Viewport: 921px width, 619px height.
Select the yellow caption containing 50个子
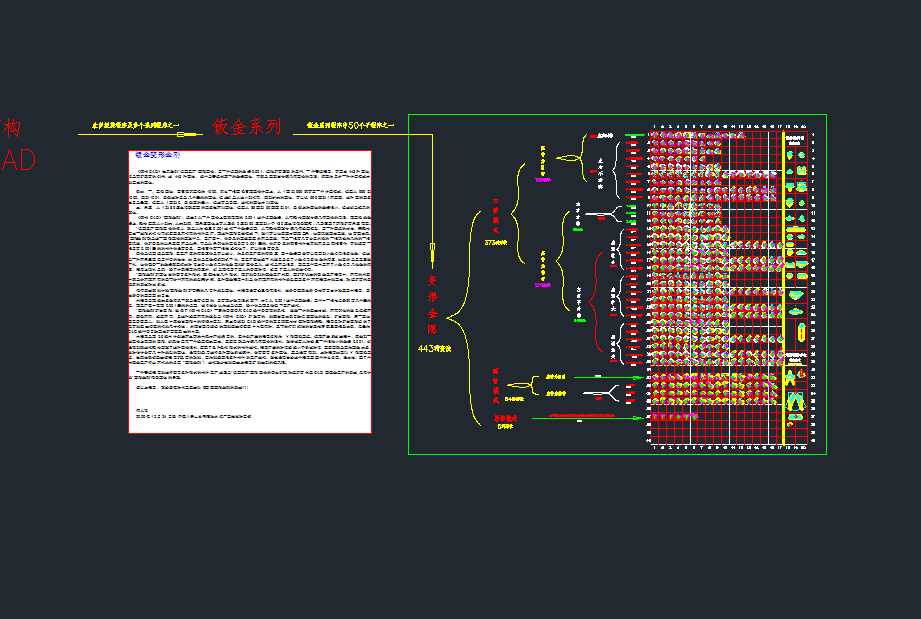[x=350, y=125]
